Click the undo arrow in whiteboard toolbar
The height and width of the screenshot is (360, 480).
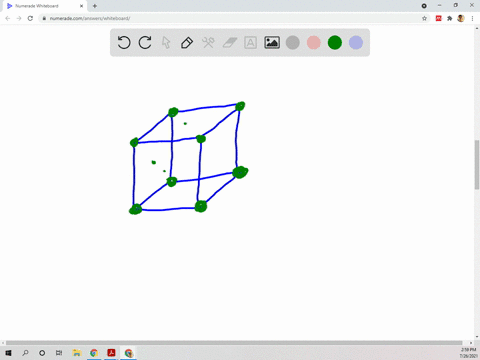click(124, 43)
